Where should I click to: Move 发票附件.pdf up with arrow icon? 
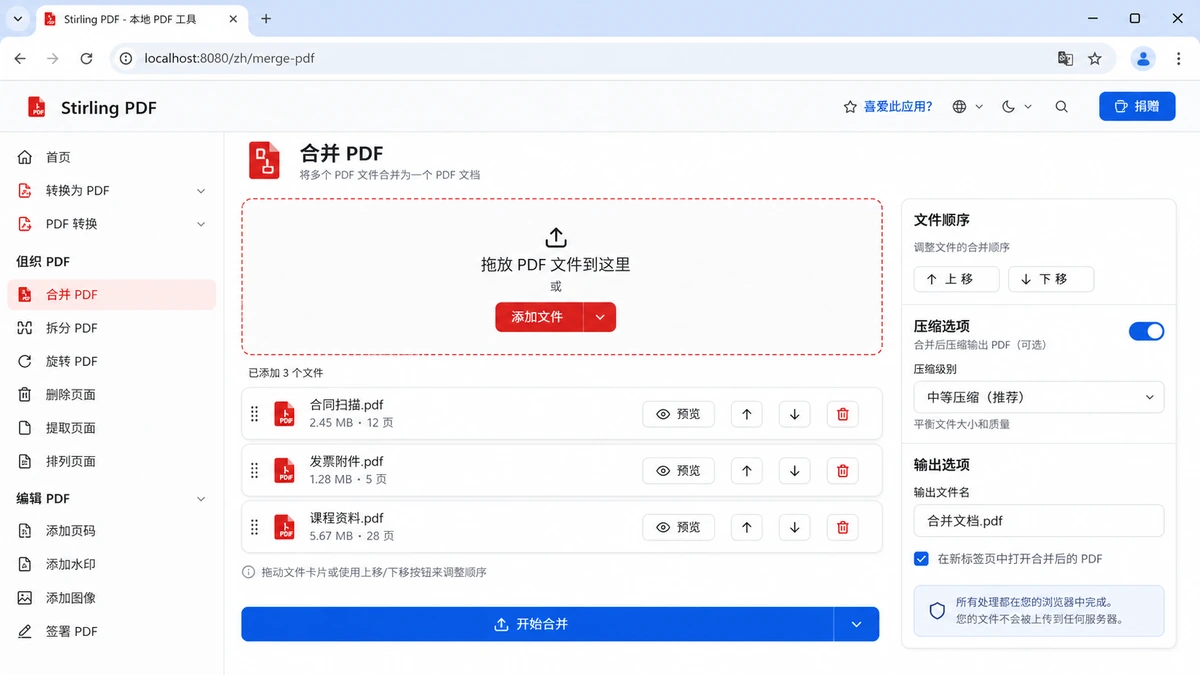[746, 470]
